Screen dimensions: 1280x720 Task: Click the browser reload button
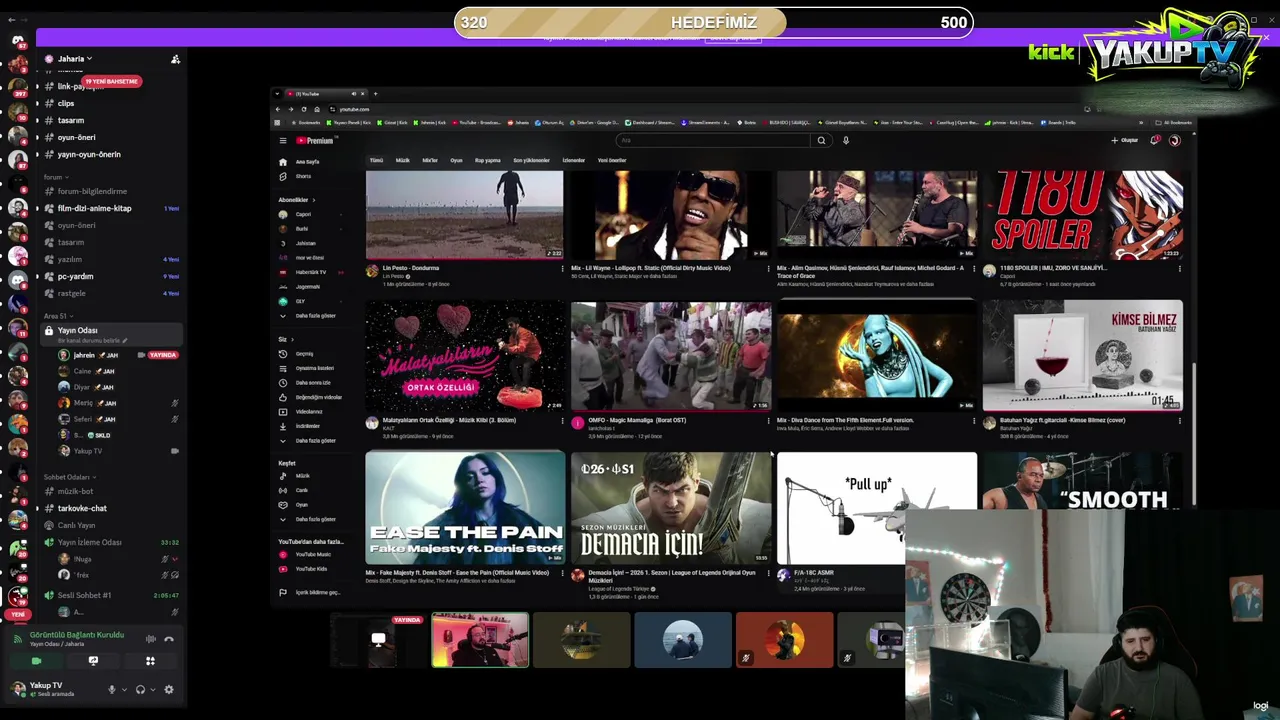coord(304,109)
